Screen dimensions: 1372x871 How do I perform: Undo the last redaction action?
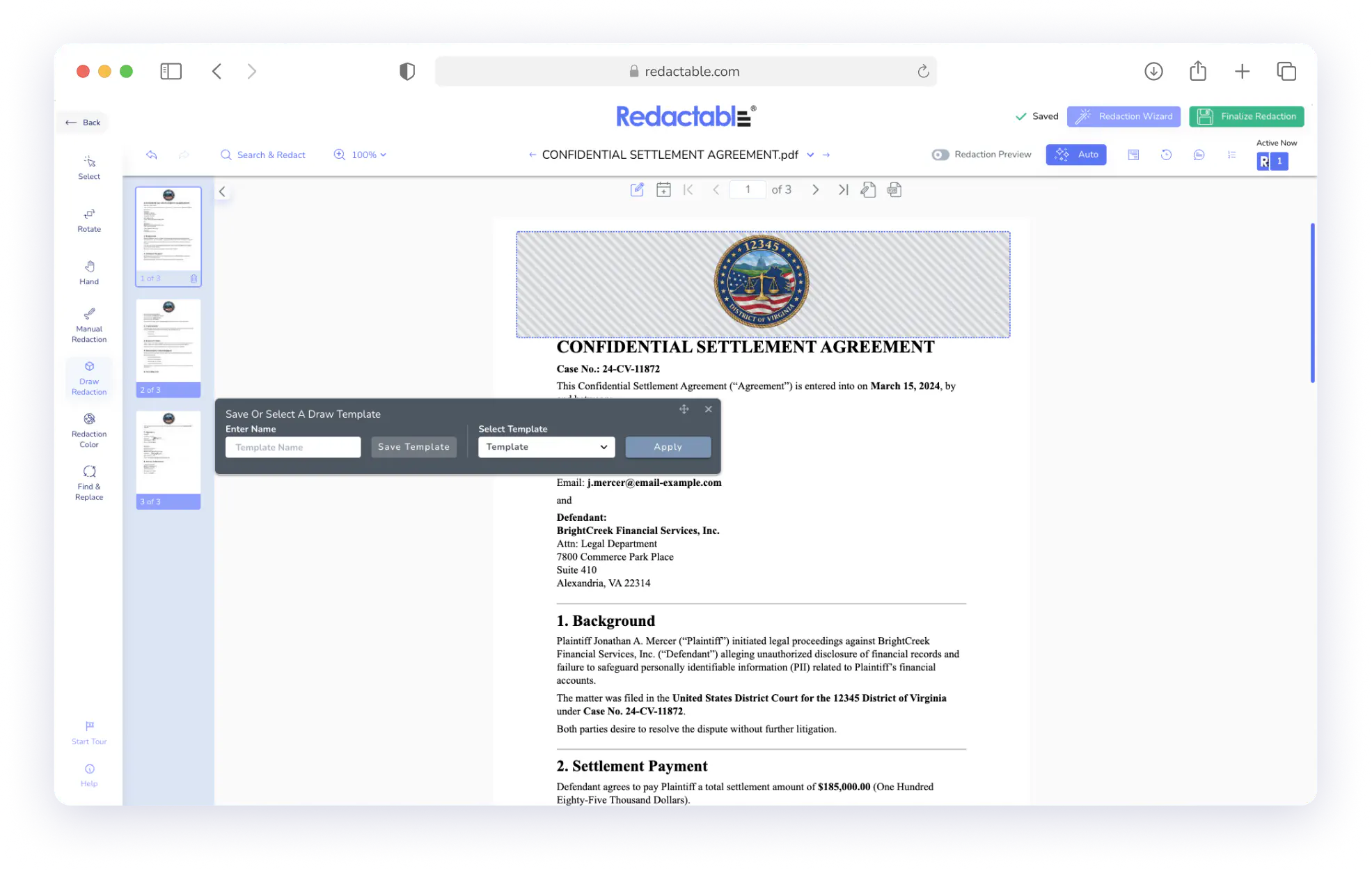(x=152, y=155)
